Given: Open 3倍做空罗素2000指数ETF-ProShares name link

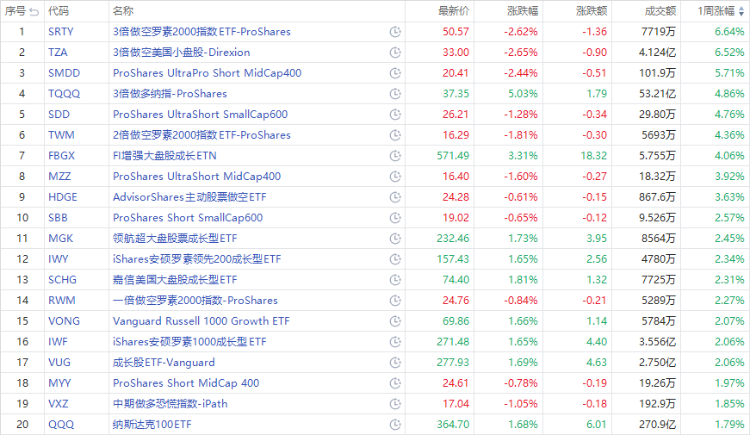Looking at the screenshot, I should tap(201, 32).
